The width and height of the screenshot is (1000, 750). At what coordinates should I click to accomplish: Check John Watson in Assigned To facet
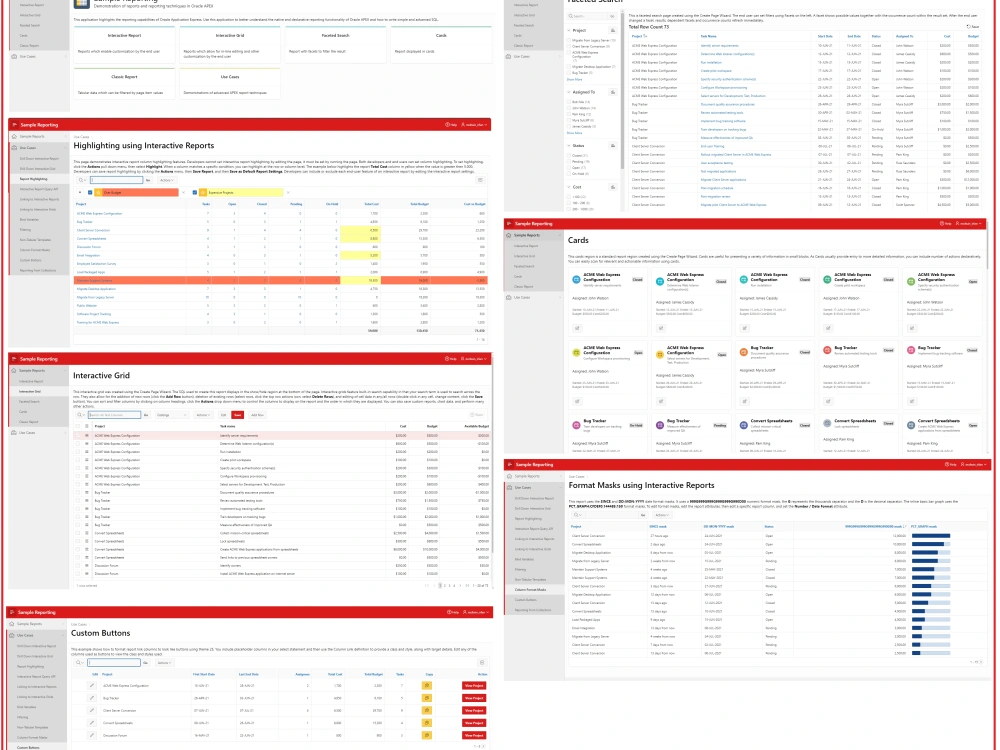570,108
